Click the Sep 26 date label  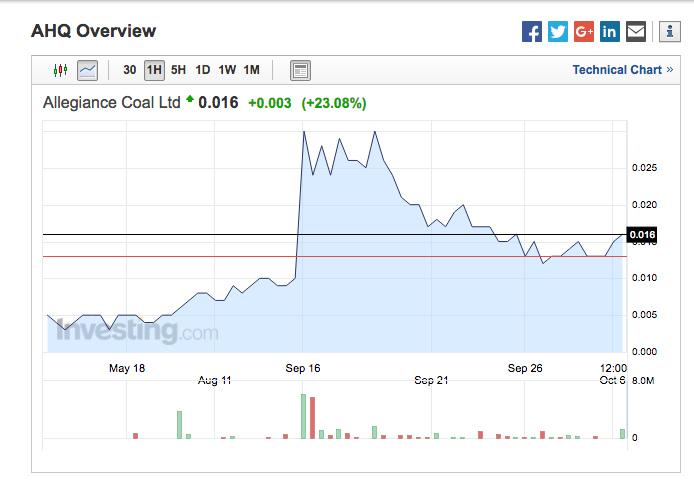click(x=525, y=368)
